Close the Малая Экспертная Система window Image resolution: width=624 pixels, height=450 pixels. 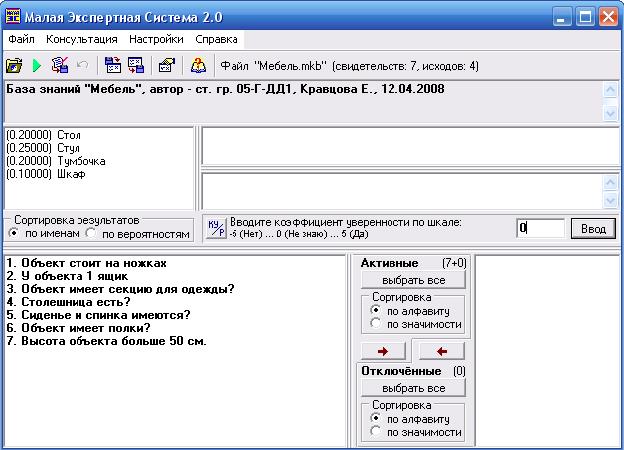pyautogui.click(x=609, y=17)
